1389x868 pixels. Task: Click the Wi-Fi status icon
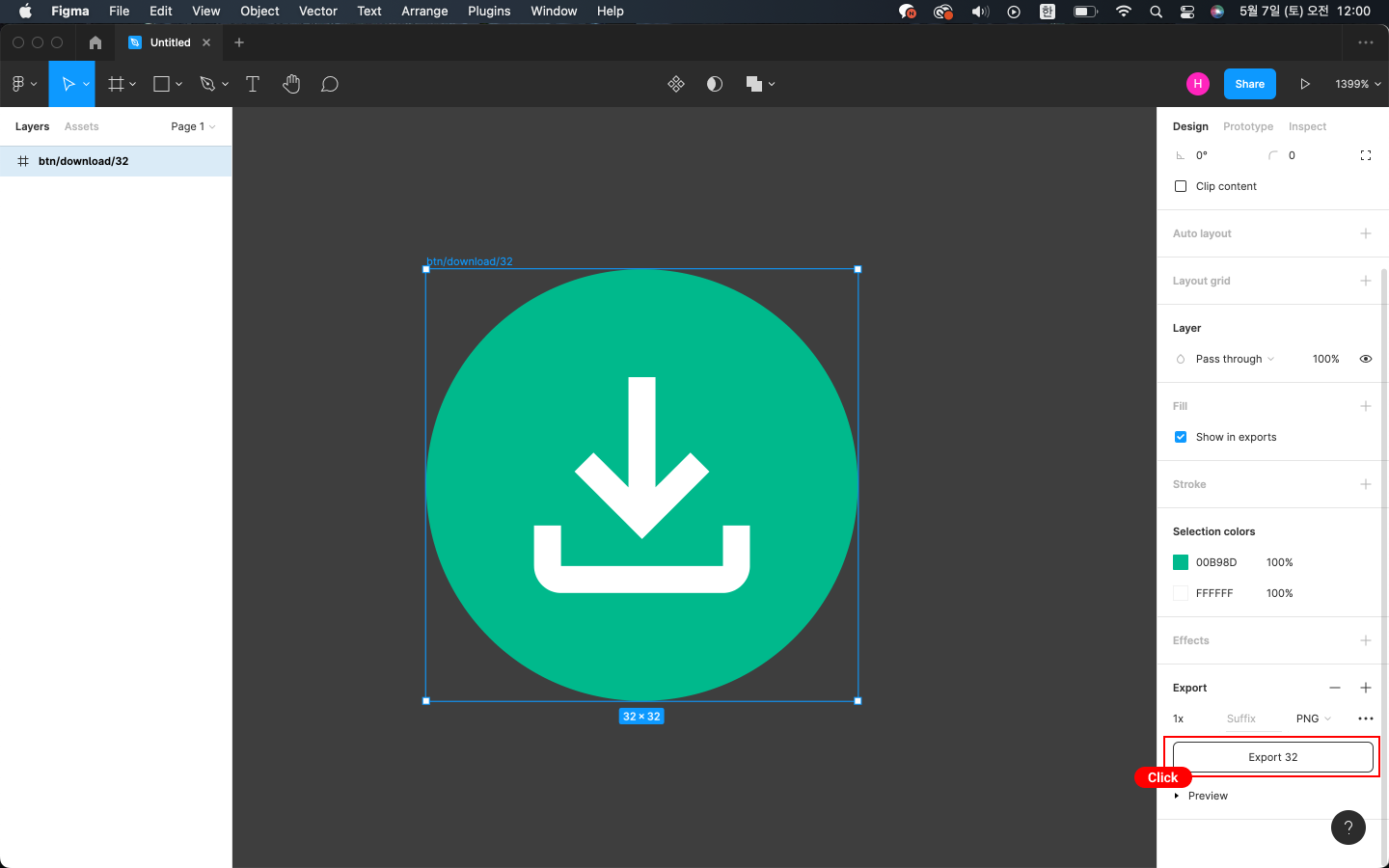pos(1124,12)
